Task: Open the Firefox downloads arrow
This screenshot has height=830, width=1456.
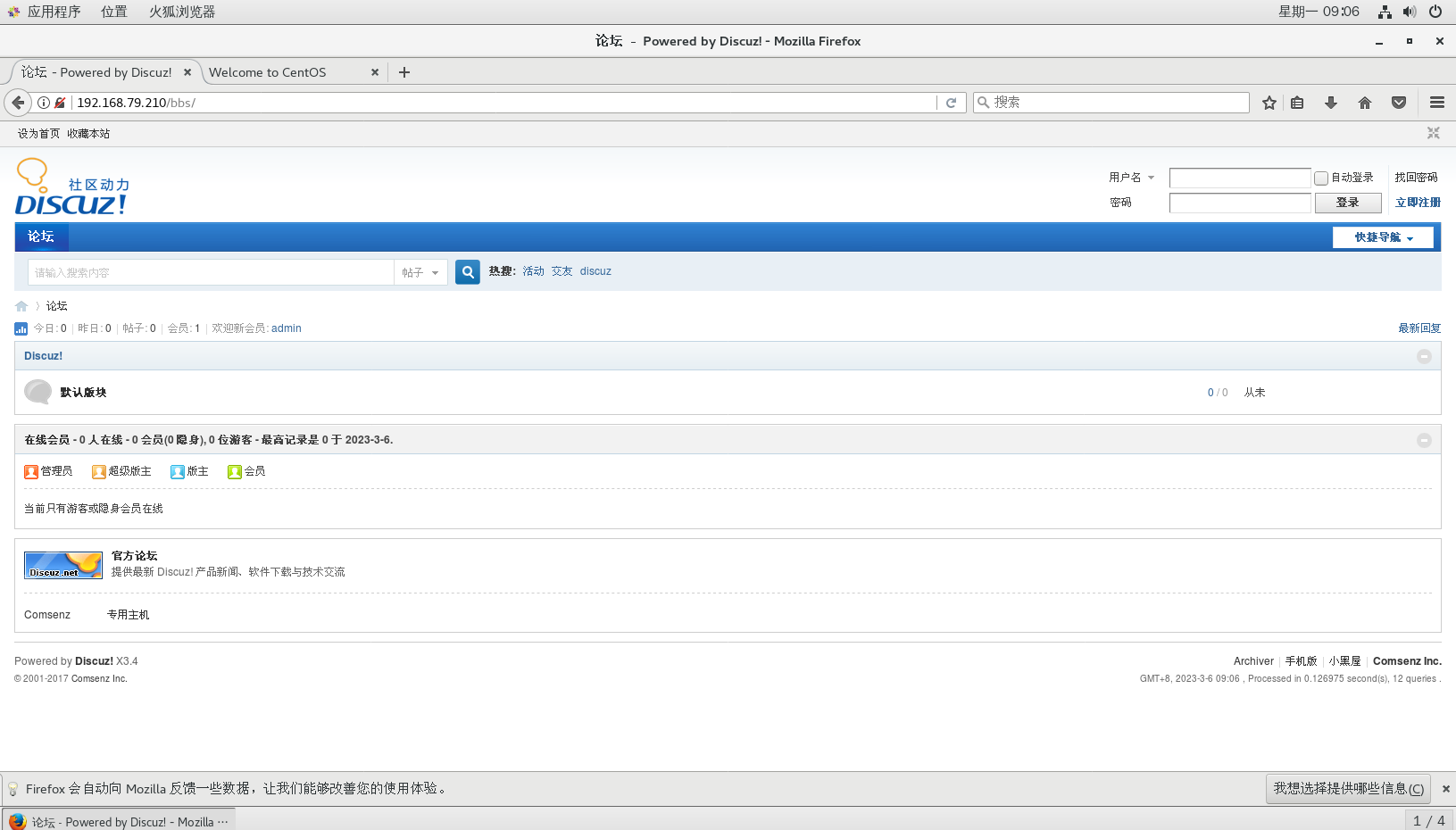Action: pos(1331,103)
